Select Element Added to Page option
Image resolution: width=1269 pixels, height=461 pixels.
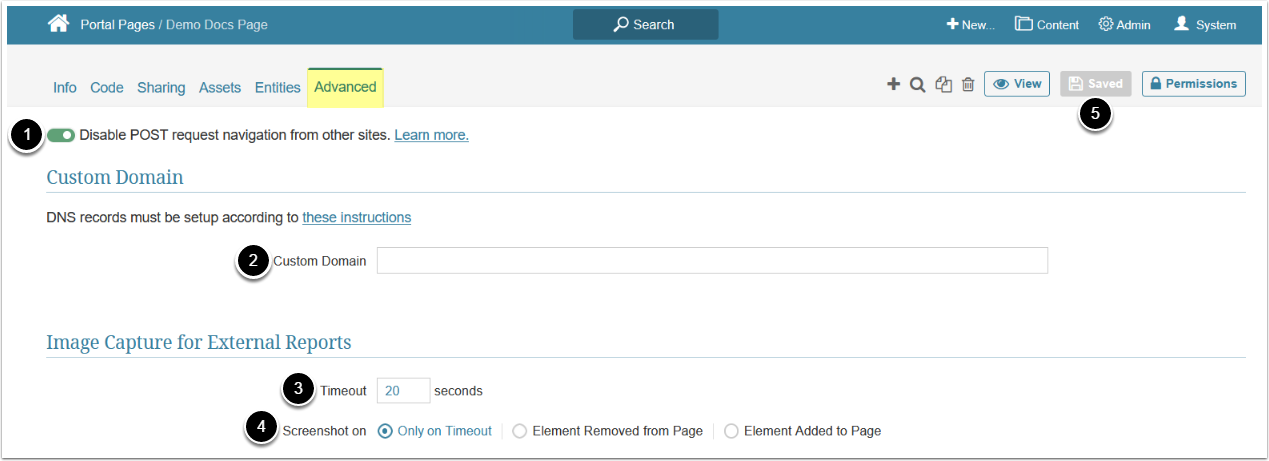coord(732,431)
